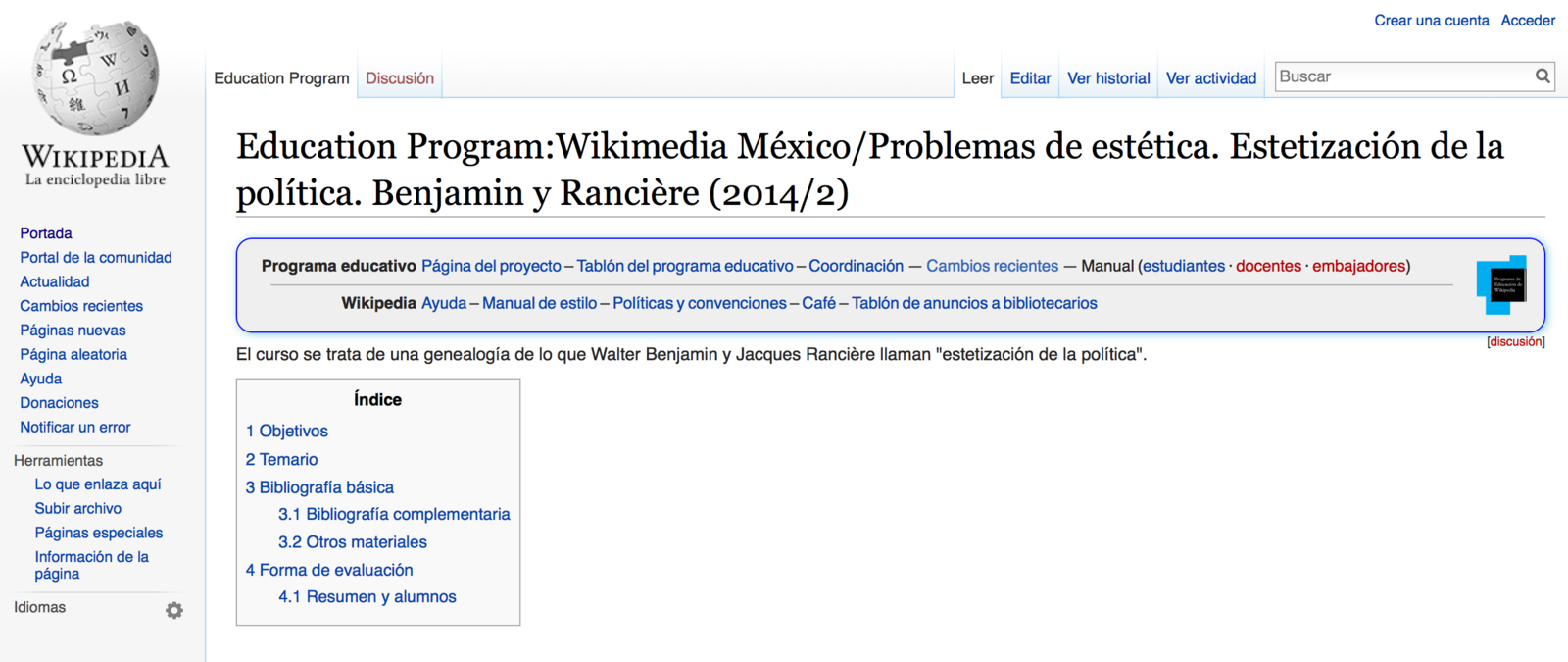Open Coordinación link
The height and width of the screenshot is (662, 1568).
(857, 266)
